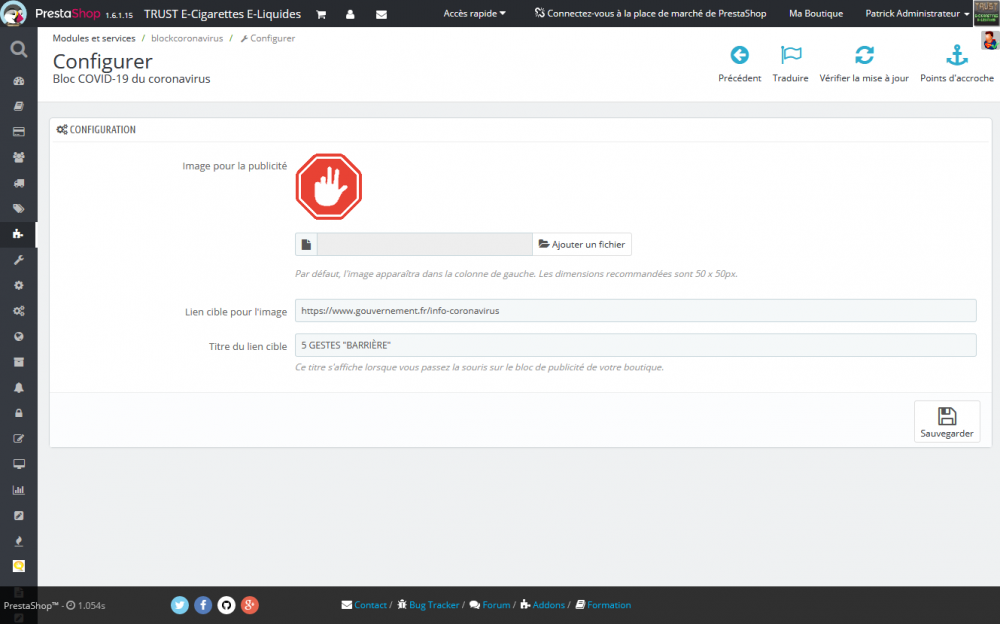Open the Bug Tracker footer link
Viewport: 1000px width, 624px height.
point(428,605)
